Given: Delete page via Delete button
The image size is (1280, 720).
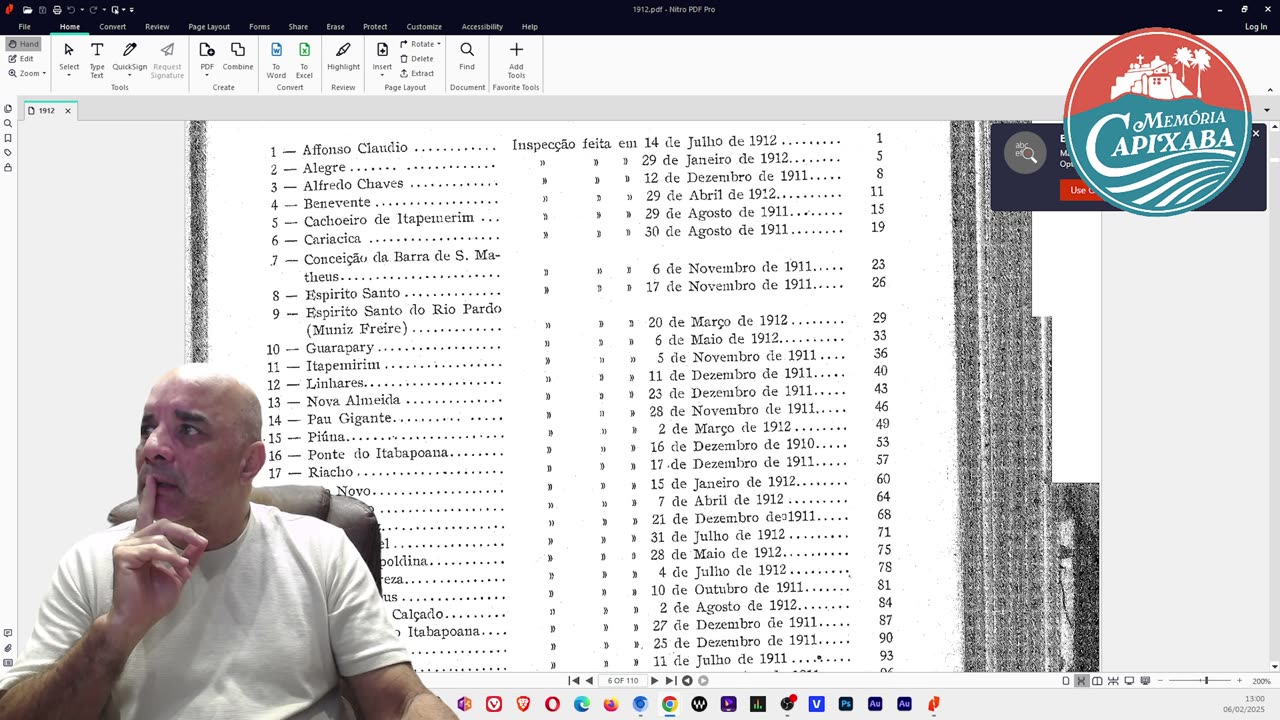Looking at the screenshot, I should (417, 59).
